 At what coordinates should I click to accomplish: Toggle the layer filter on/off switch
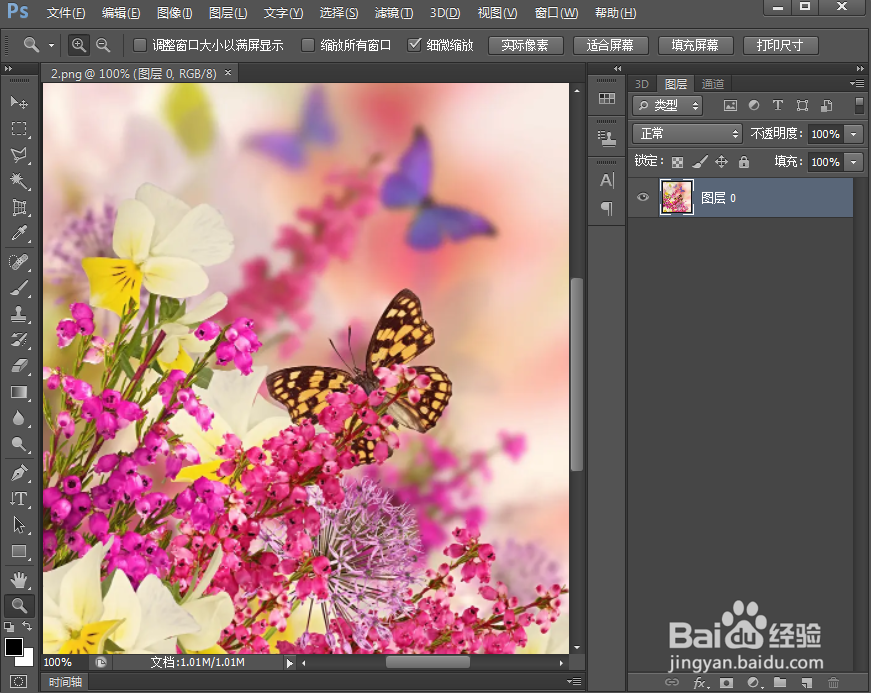point(859,106)
